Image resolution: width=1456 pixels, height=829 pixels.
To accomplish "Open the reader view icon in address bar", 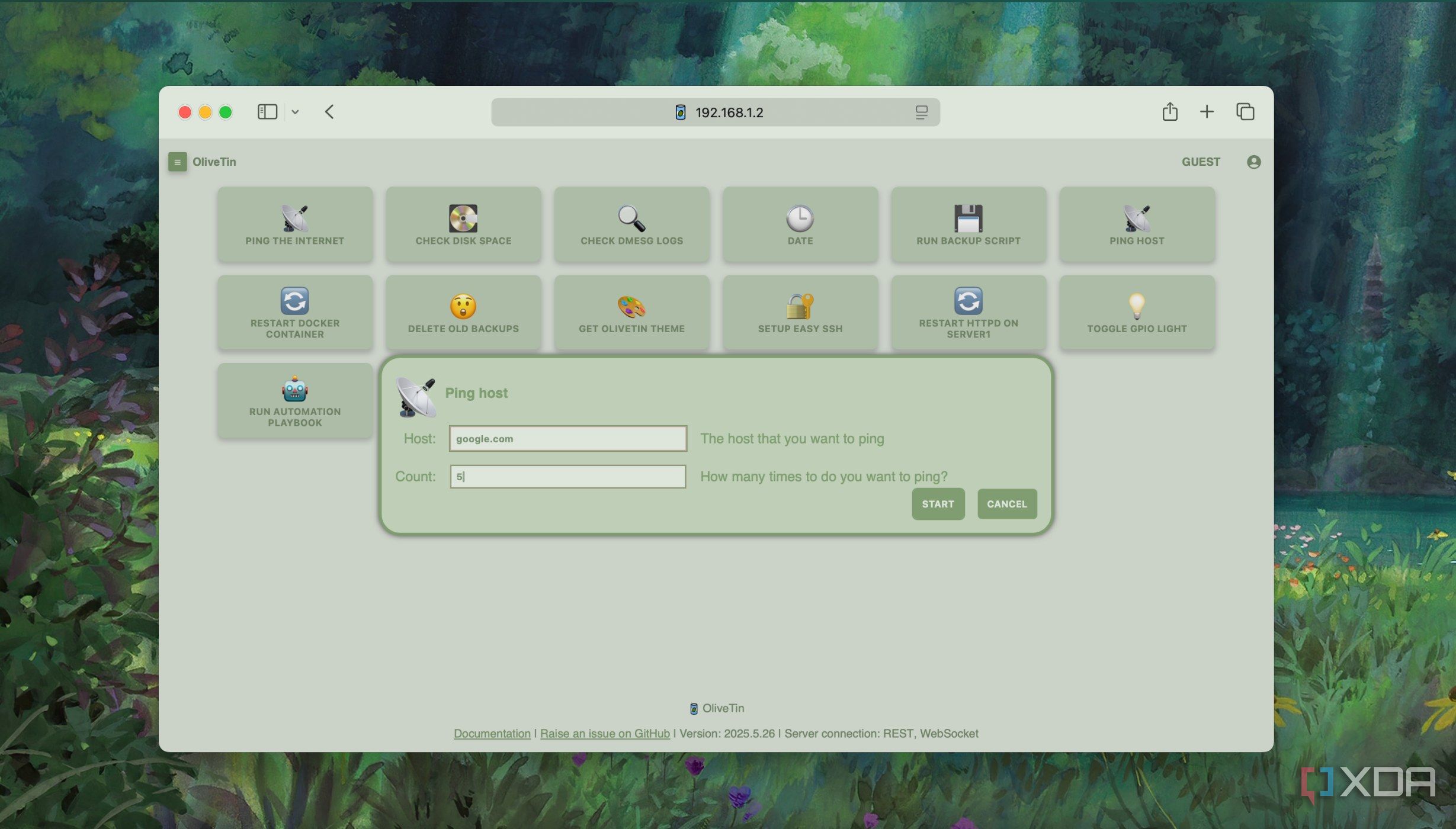I will (x=921, y=112).
